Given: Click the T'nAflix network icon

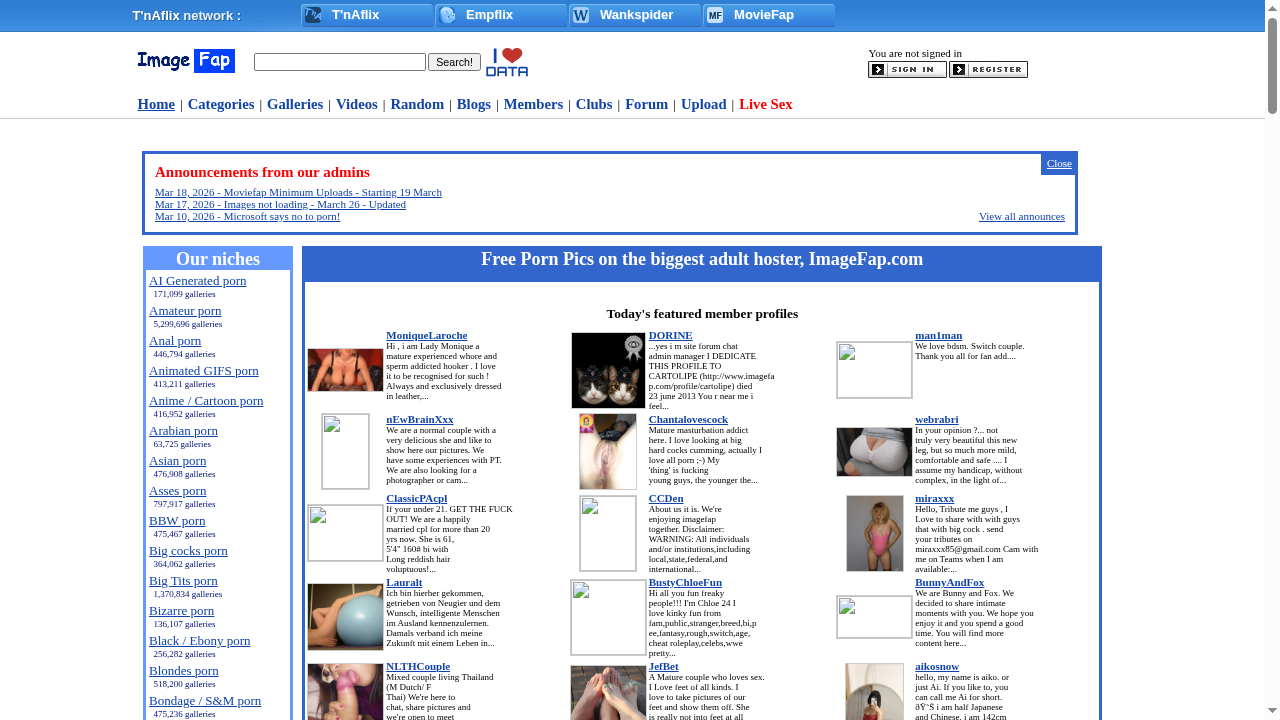Looking at the screenshot, I should [313, 15].
